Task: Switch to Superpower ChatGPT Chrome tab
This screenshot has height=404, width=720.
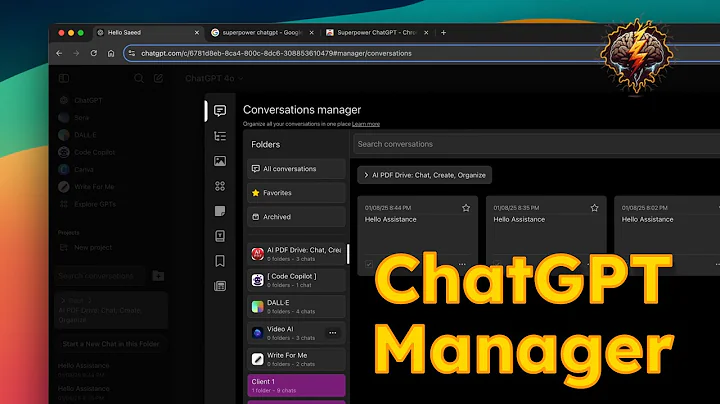Action: pos(377,33)
